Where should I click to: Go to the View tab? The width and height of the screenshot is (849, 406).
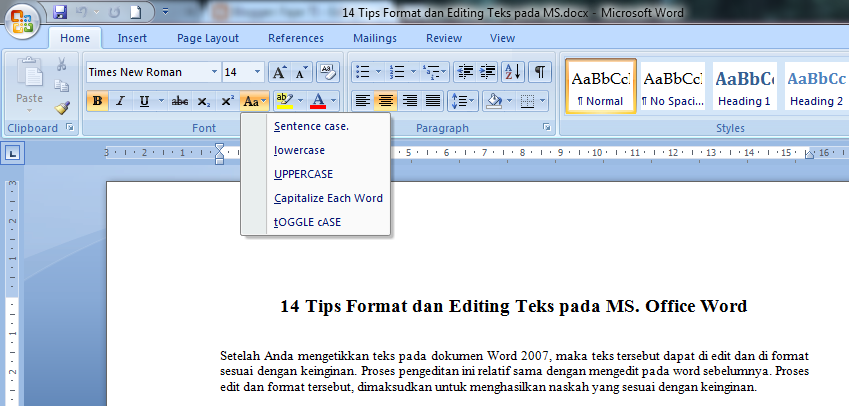coord(502,38)
